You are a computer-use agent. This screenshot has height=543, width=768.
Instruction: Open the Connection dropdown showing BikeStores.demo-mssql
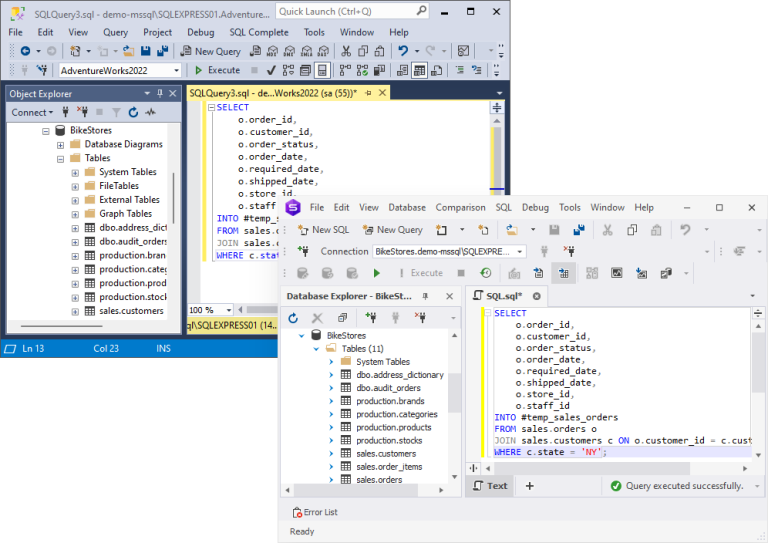(519, 251)
